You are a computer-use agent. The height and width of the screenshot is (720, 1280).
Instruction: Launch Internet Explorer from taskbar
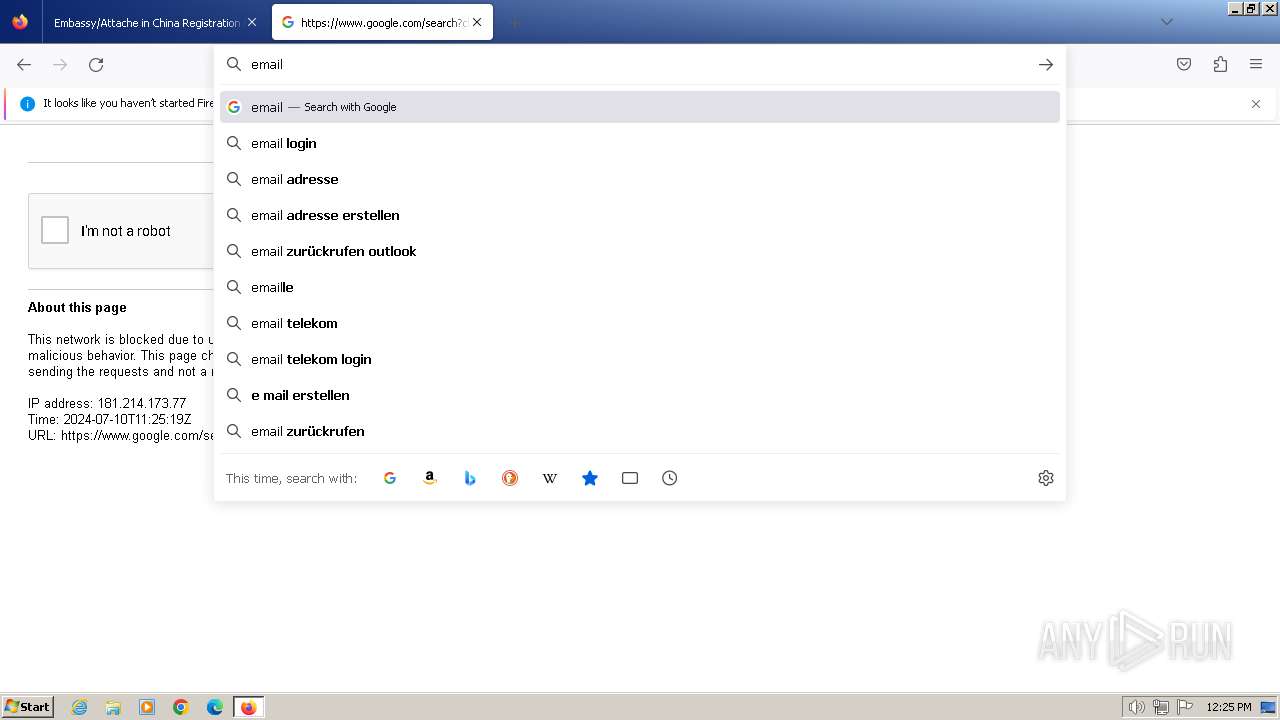80,707
